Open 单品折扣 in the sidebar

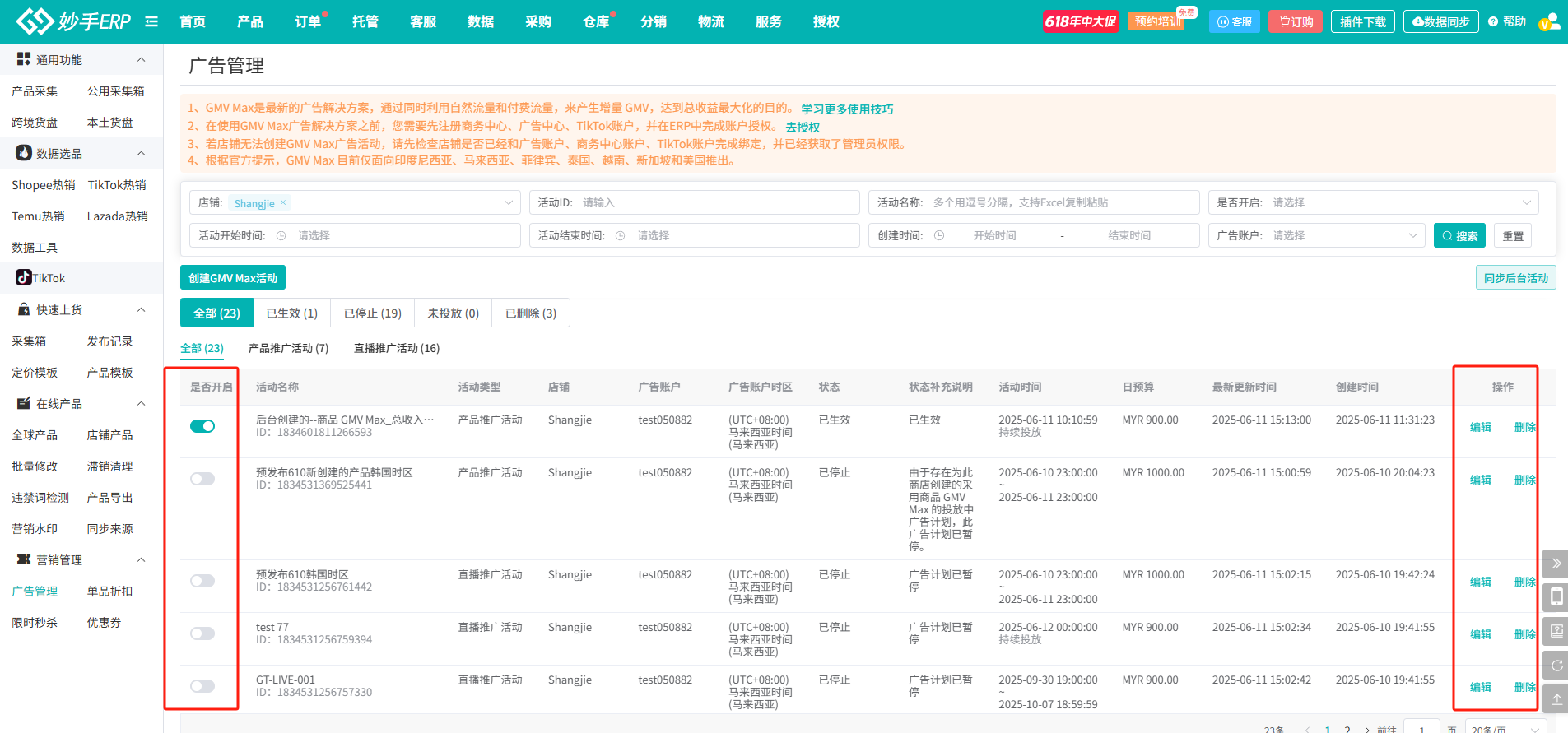(x=109, y=591)
